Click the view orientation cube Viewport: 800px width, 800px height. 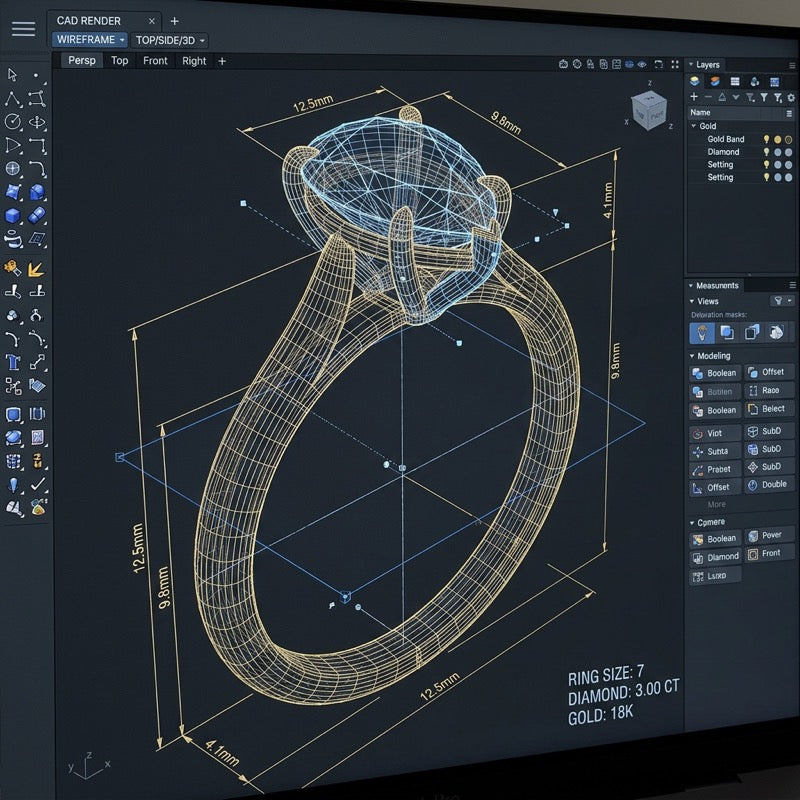tap(648, 110)
